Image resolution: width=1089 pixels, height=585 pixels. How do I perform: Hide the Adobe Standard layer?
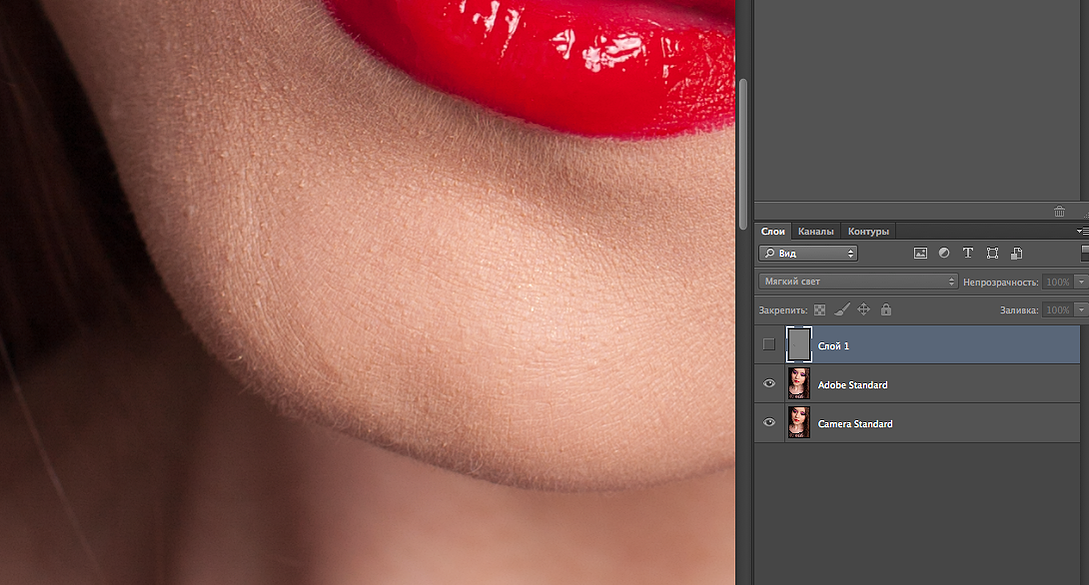point(769,384)
